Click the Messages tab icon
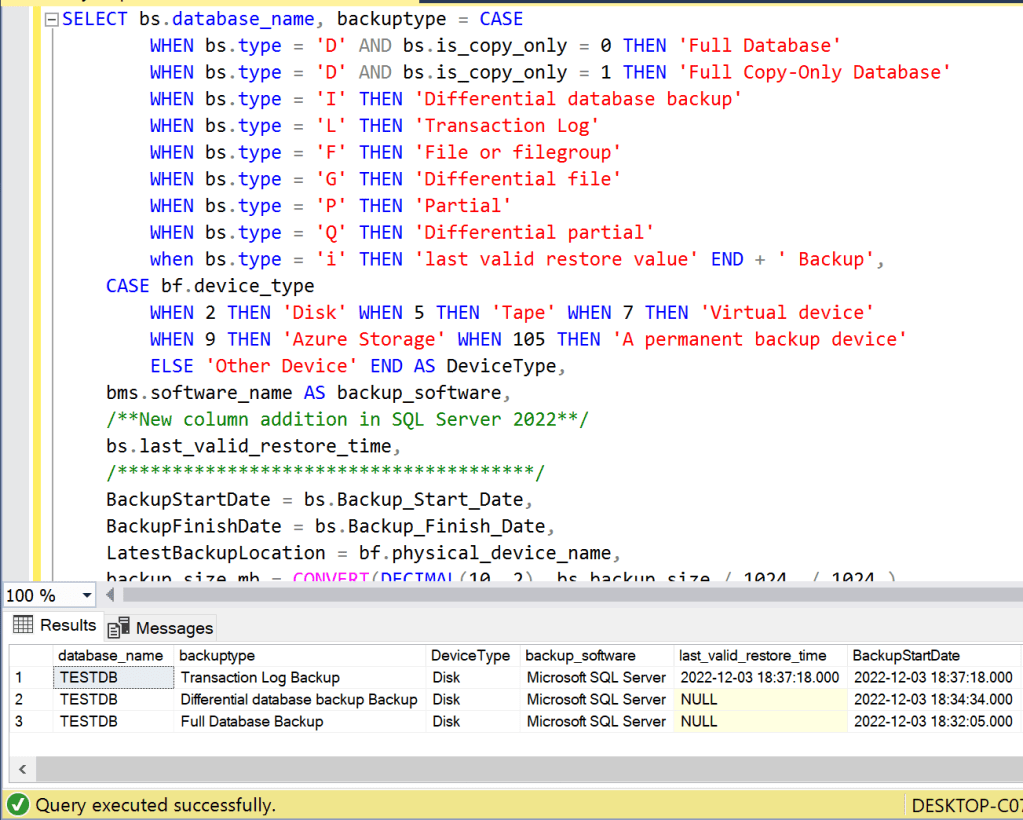 [x=118, y=628]
